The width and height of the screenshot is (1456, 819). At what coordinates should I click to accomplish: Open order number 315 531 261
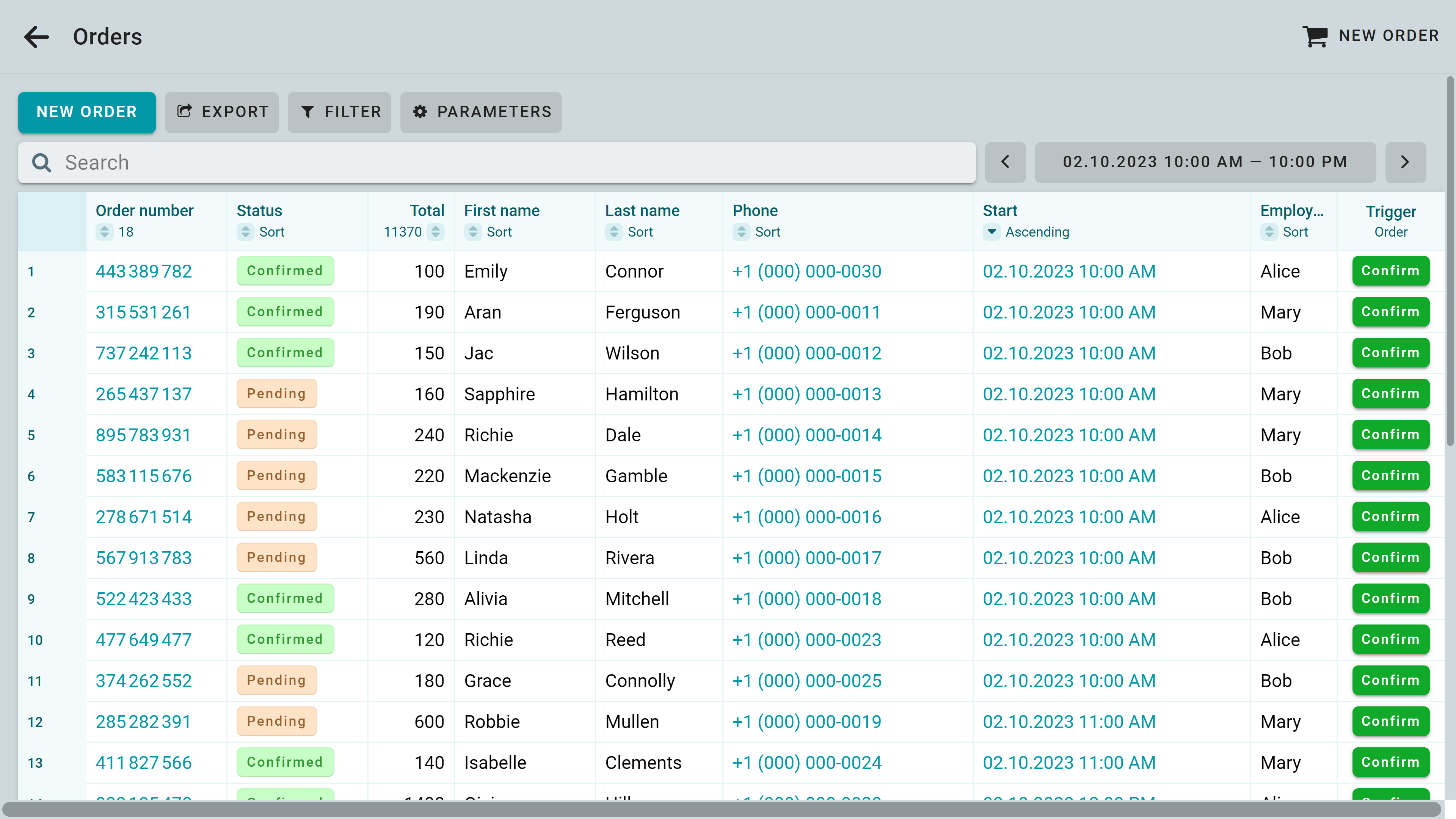(144, 312)
